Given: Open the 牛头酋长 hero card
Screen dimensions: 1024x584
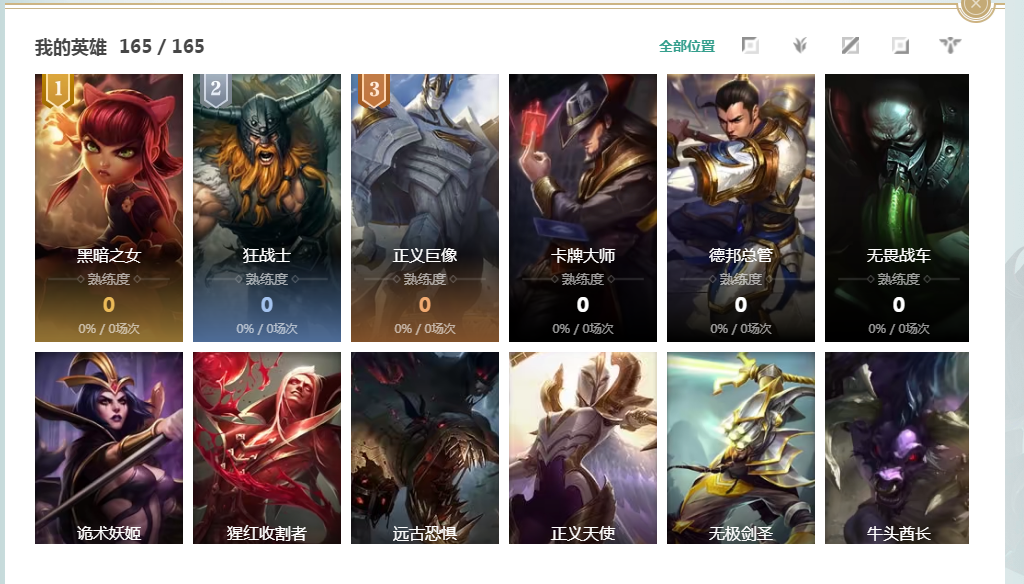Looking at the screenshot, I should [897, 448].
